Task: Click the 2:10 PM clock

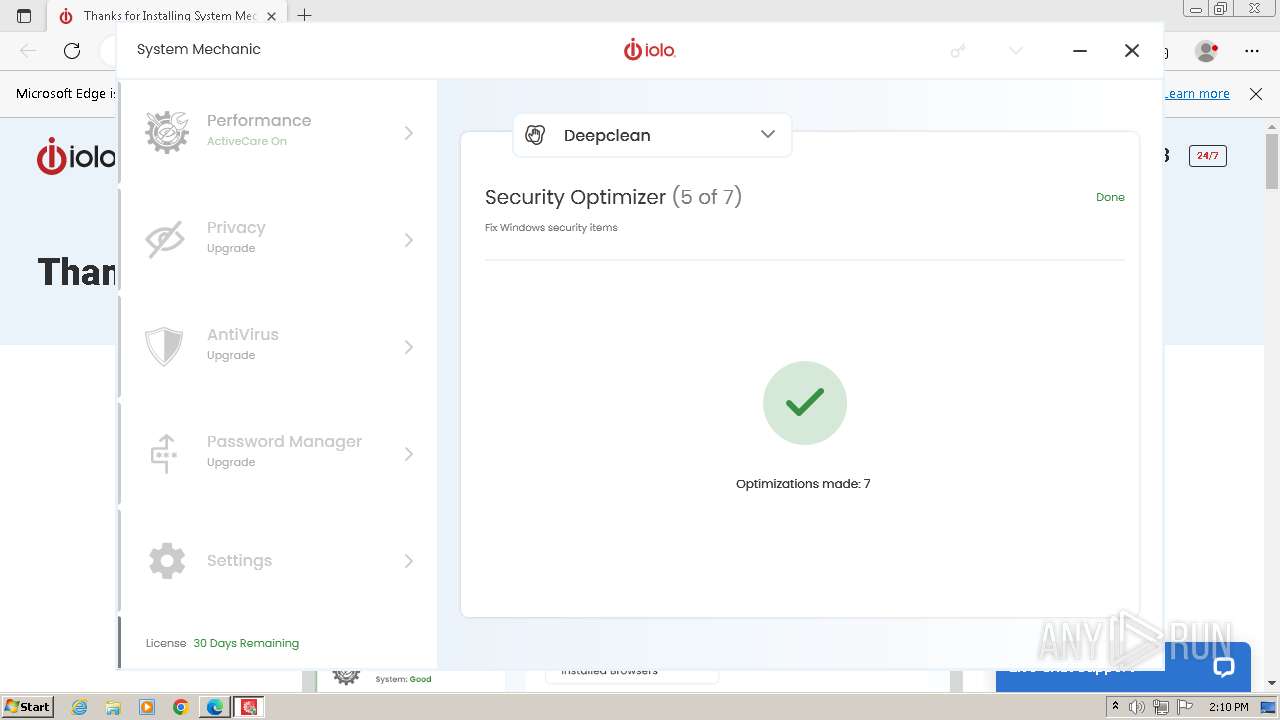Action: tap(1229, 707)
